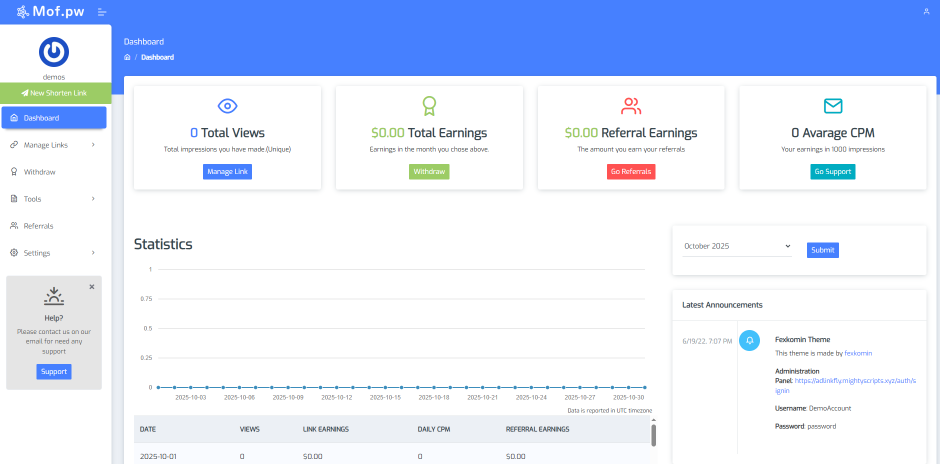Click the people icon above Referral Earnings
940x464 pixels.
point(631,106)
